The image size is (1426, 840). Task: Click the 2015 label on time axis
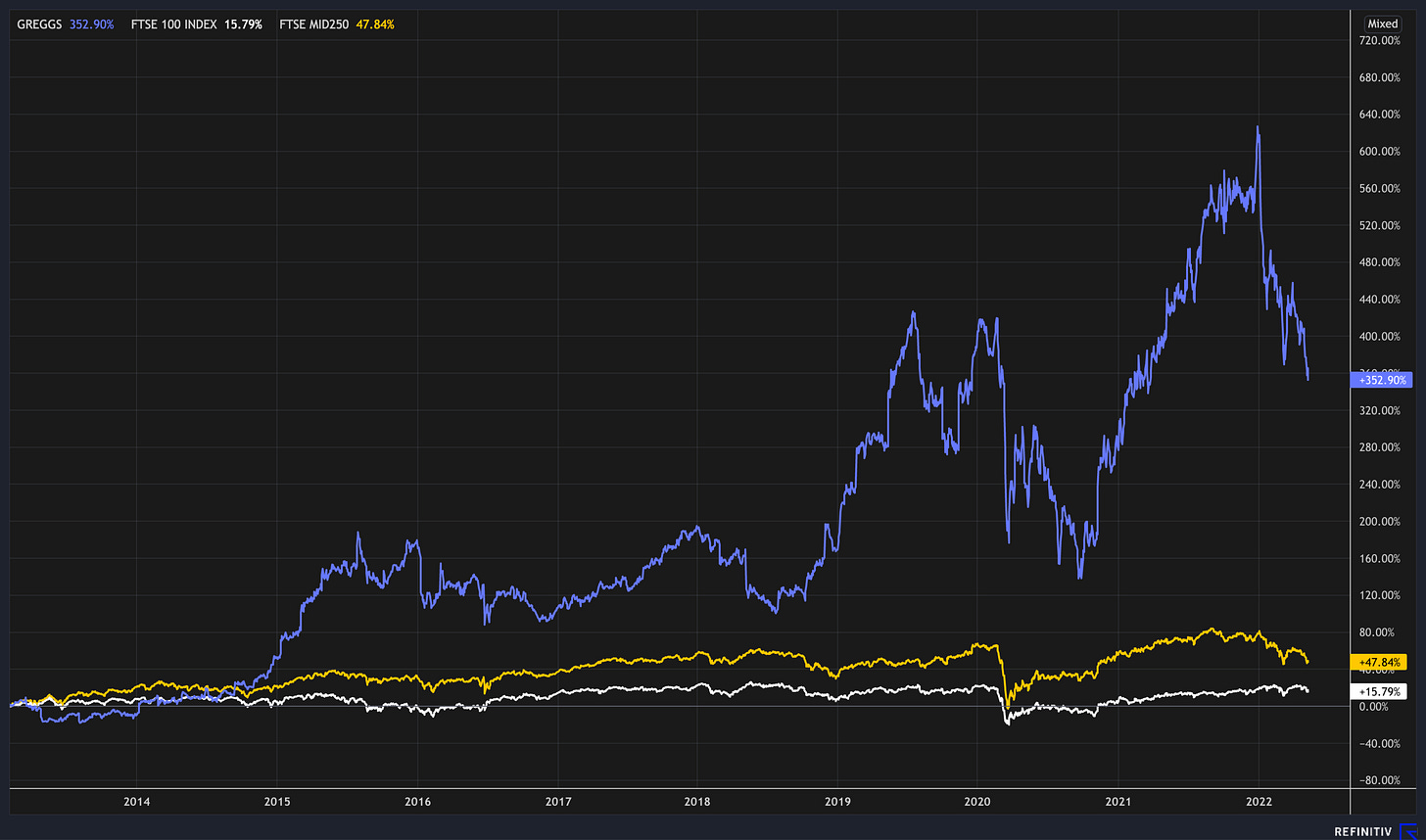(x=276, y=800)
